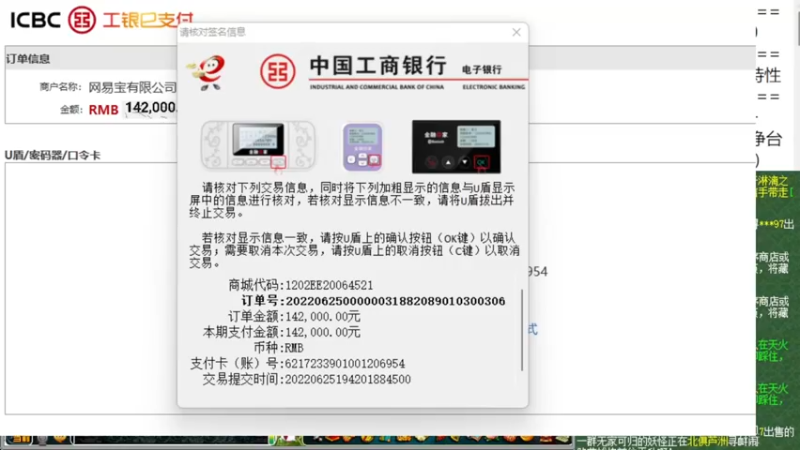Click the ICBC mascot icon in dialog
This screenshot has width=800, height=450.
coord(208,73)
